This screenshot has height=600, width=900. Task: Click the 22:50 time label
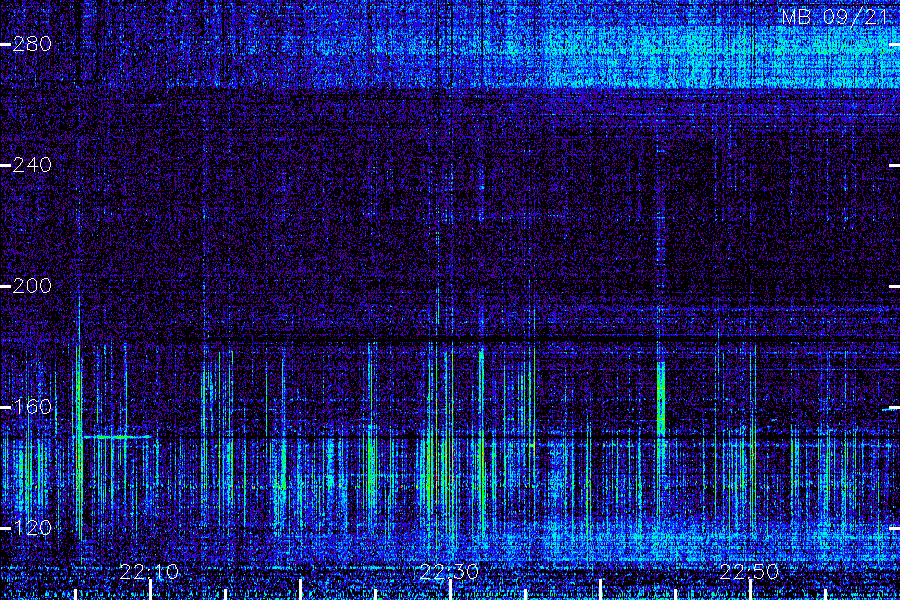coord(750,572)
